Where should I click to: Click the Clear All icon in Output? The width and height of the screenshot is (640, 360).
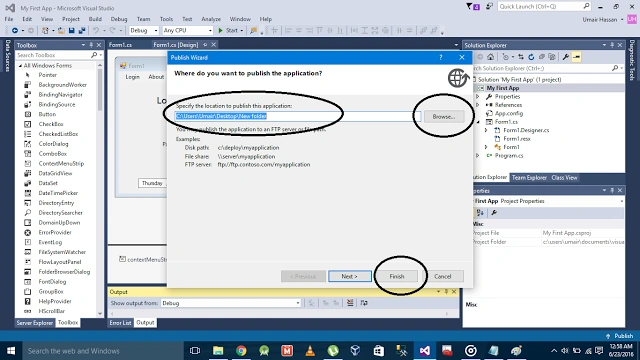[x=350, y=303]
